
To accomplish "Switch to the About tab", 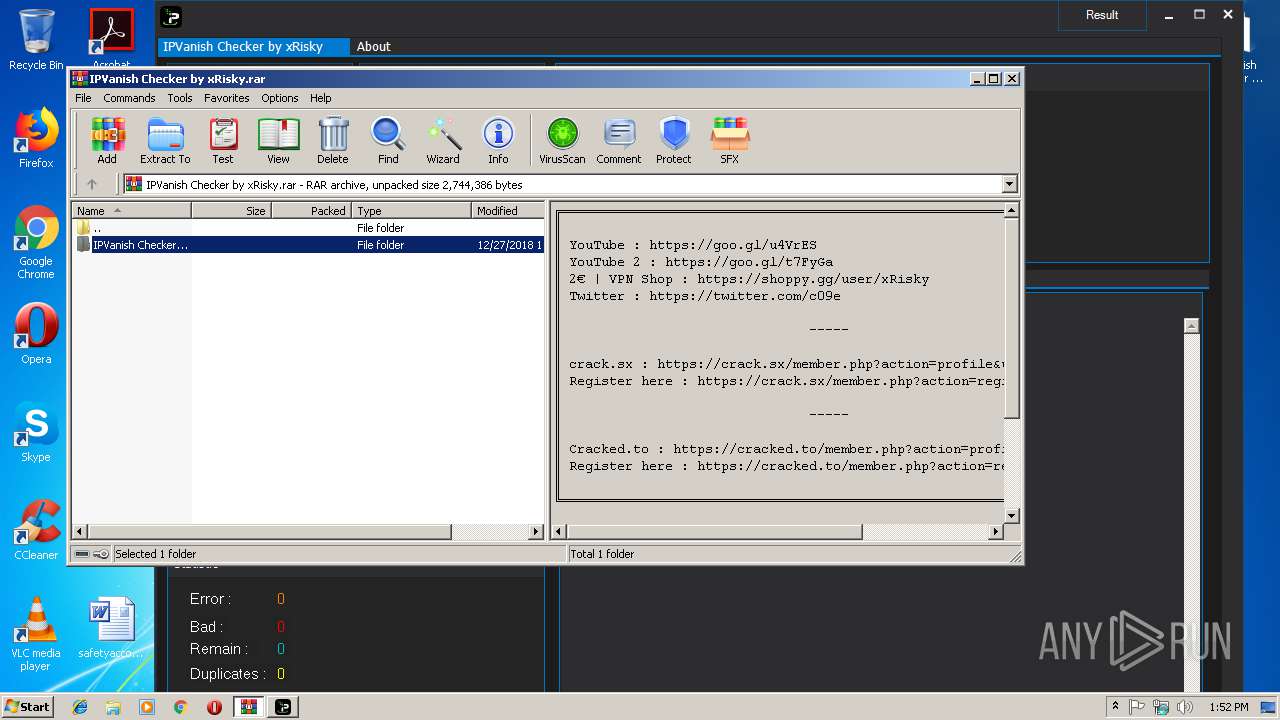I will [373, 46].
